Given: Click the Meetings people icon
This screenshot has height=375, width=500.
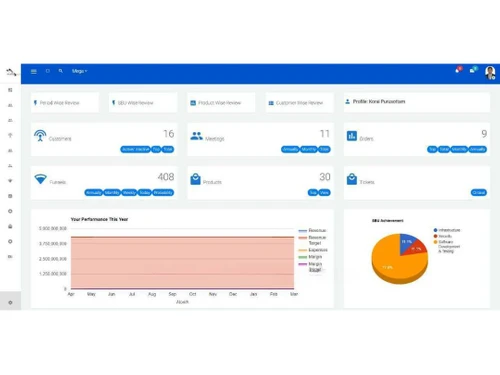Looking at the screenshot, I should (x=196, y=136).
